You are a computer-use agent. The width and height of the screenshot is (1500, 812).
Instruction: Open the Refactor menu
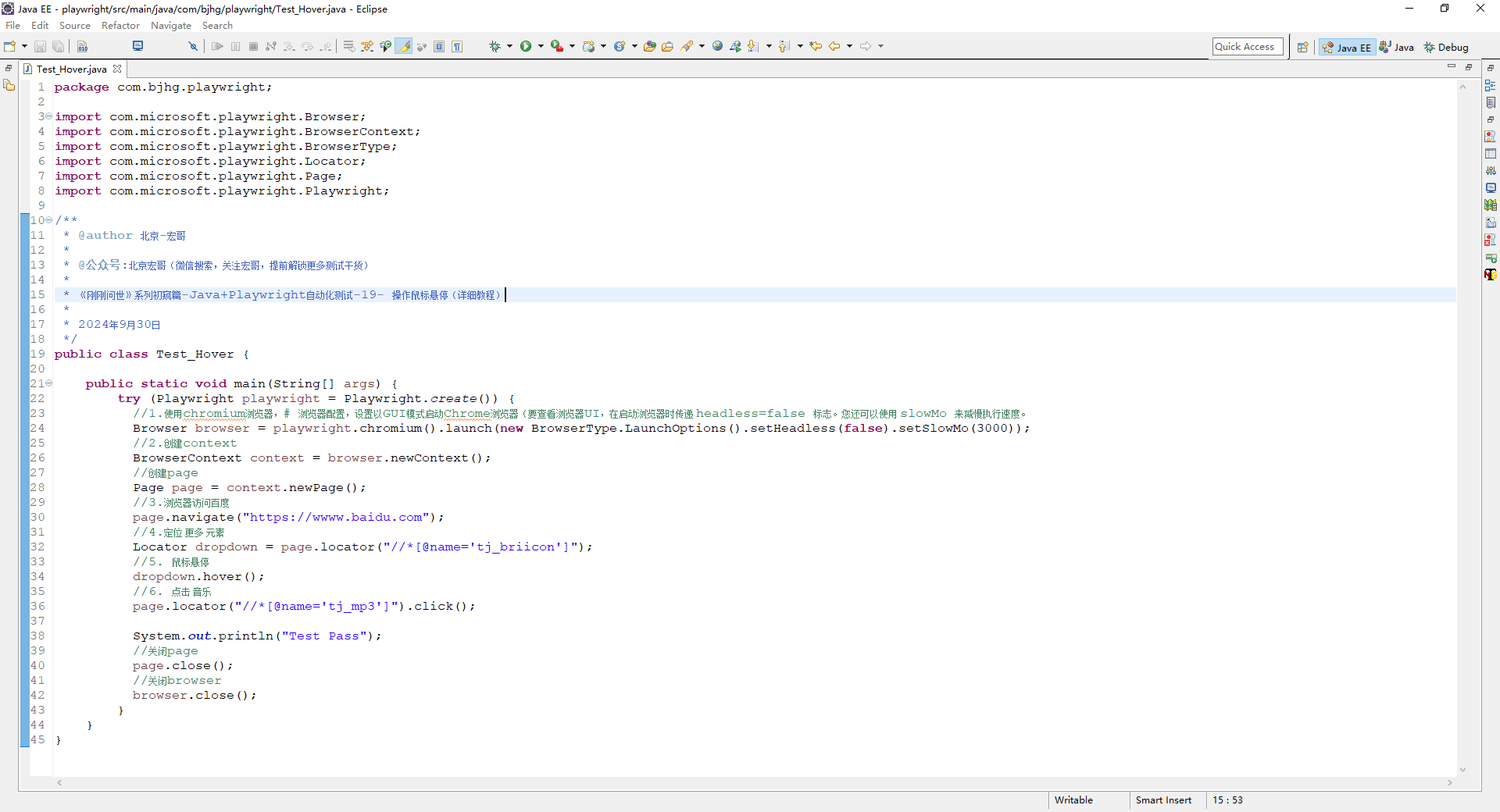[120, 26]
